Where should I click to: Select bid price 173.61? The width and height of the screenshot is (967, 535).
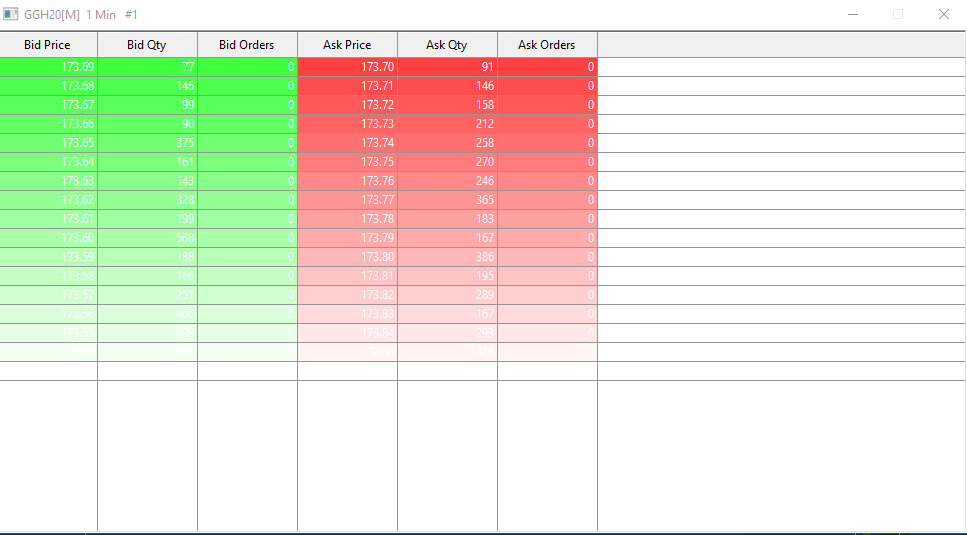point(48,219)
